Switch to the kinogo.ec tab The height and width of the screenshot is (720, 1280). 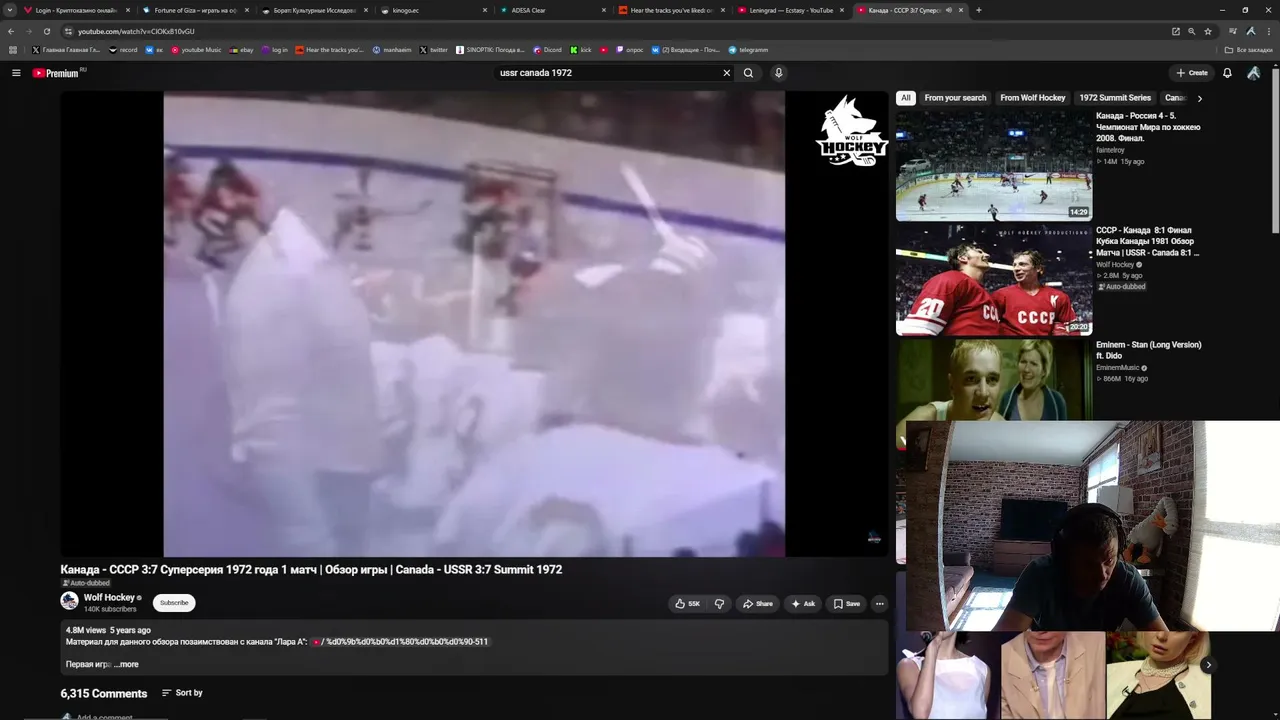click(x=434, y=10)
